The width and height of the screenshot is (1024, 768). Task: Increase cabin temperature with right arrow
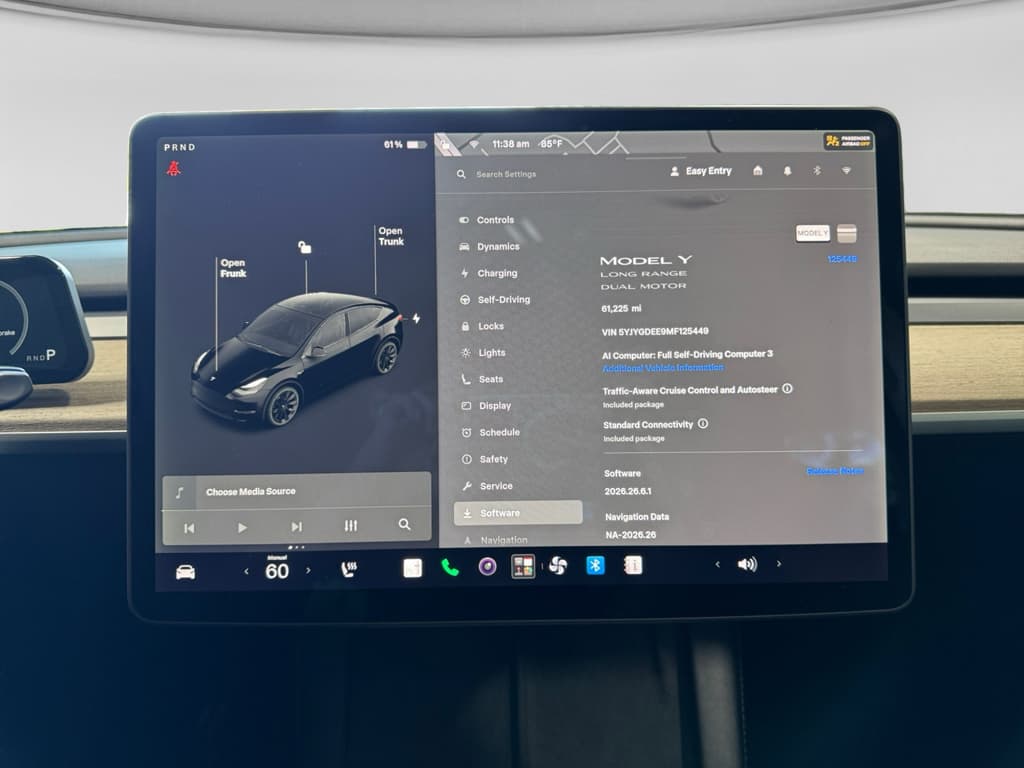[308, 570]
